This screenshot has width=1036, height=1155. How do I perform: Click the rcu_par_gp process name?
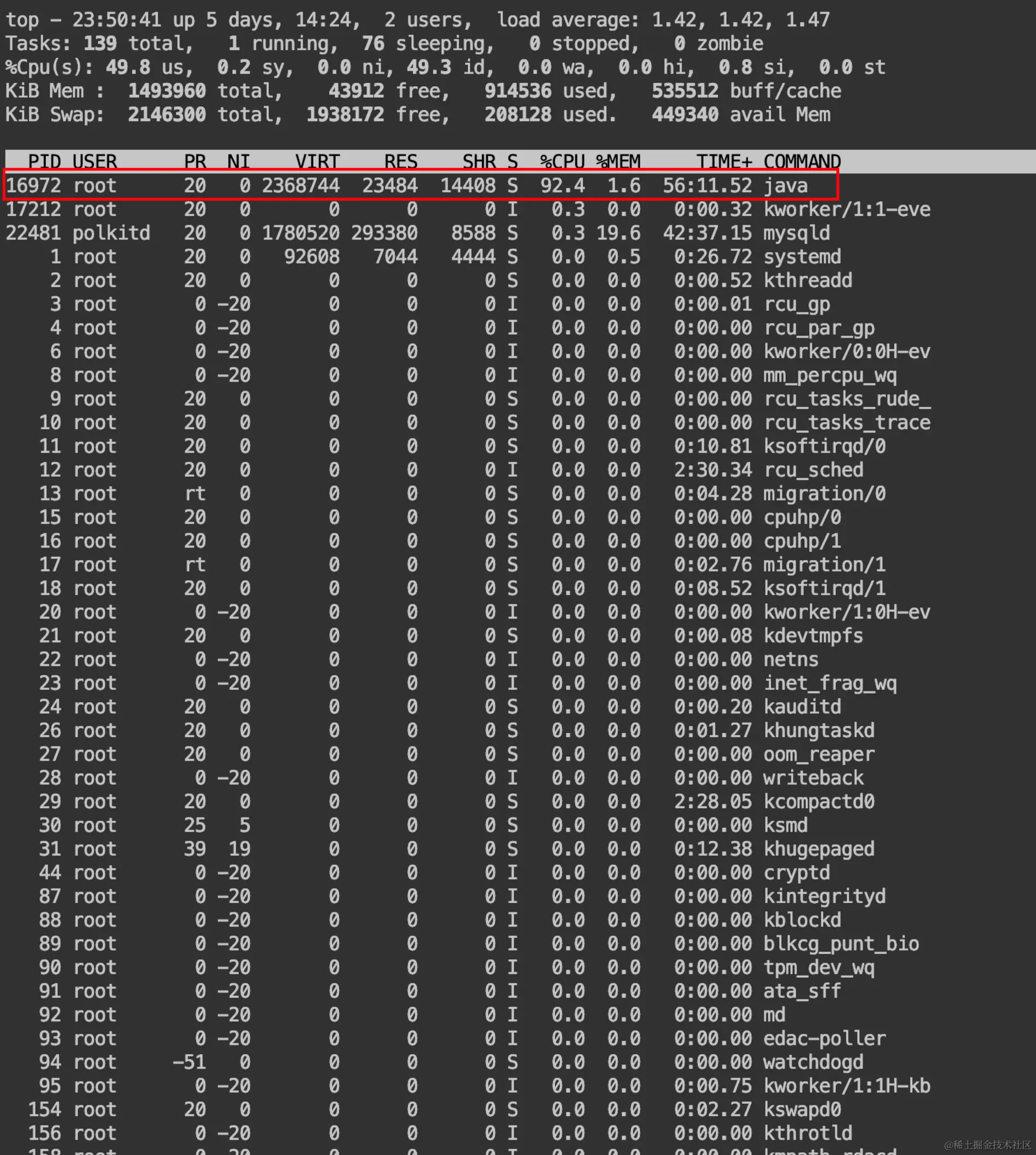click(x=819, y=328)
